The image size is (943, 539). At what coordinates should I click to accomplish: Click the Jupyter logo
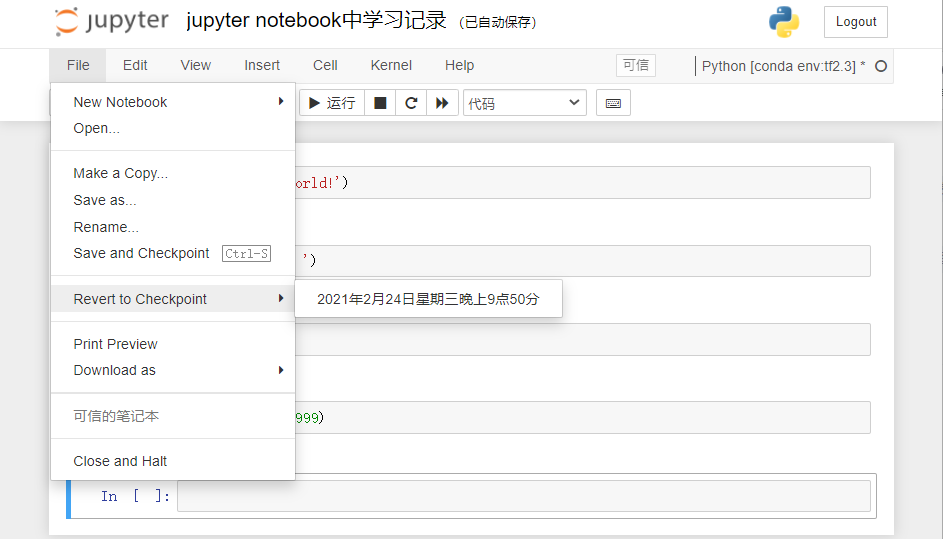(x=112, y=22)
